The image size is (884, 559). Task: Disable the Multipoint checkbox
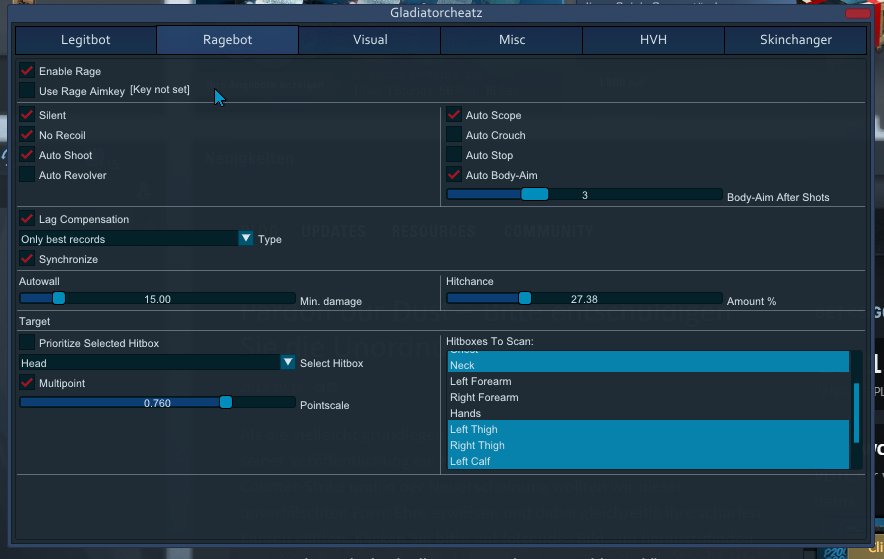pos(27,383)
